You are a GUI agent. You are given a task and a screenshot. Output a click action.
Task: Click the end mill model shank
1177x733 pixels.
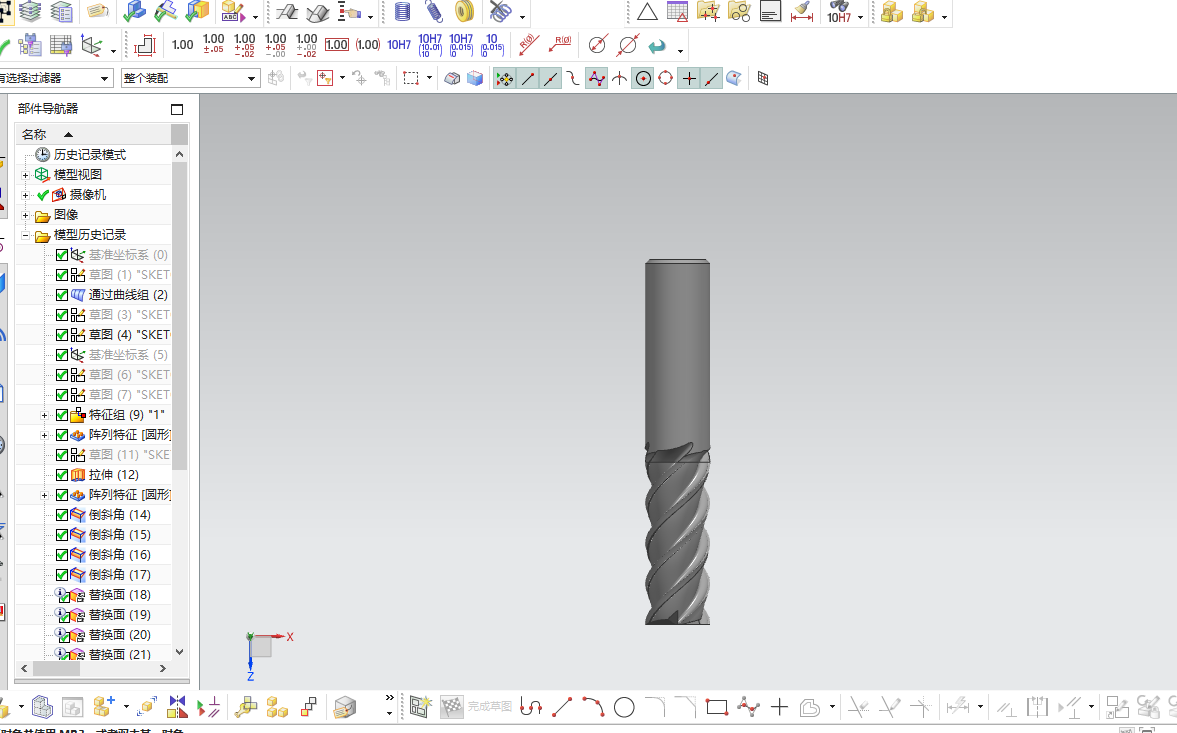677,353
